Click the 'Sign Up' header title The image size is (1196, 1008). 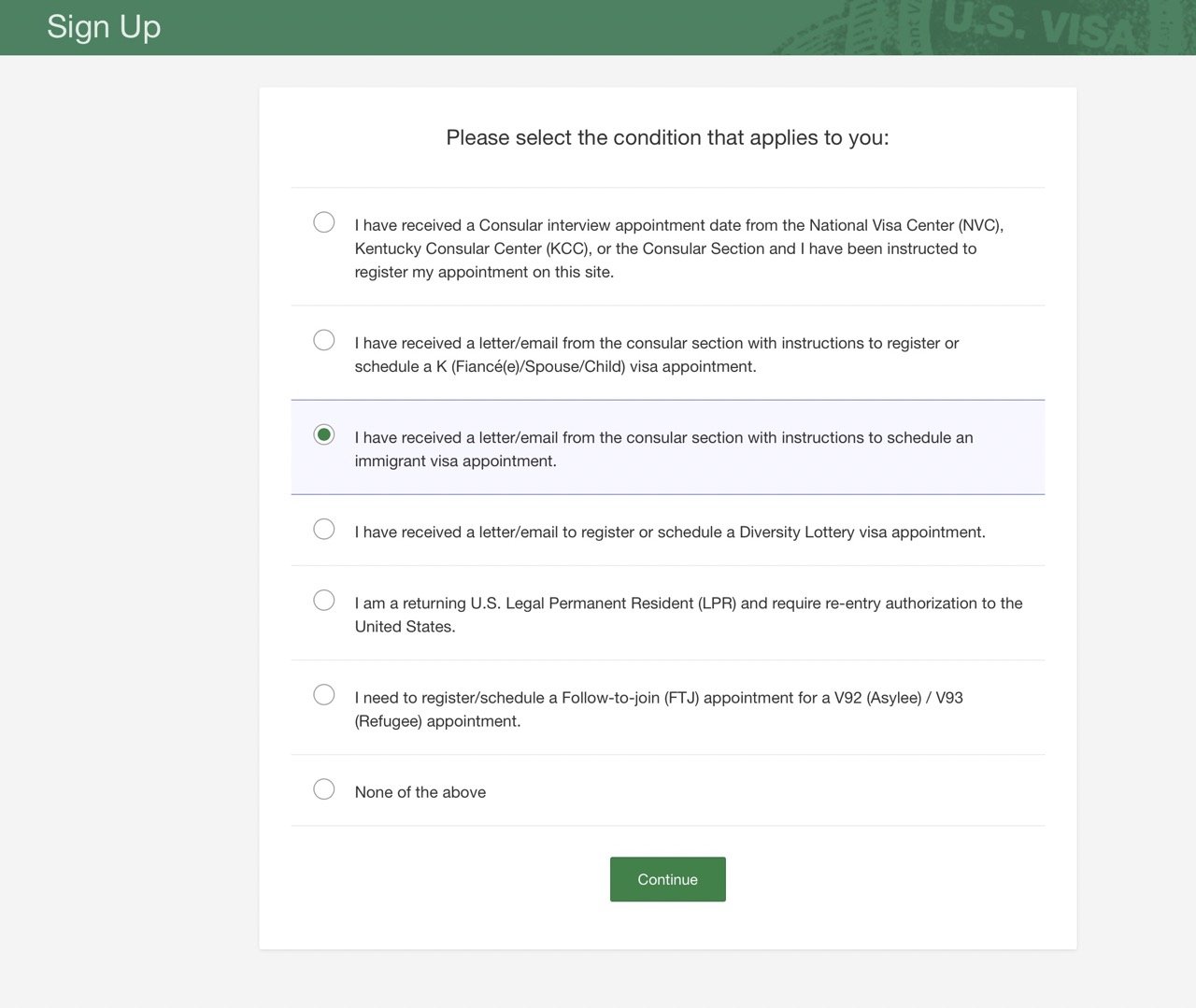pos(104,27)
